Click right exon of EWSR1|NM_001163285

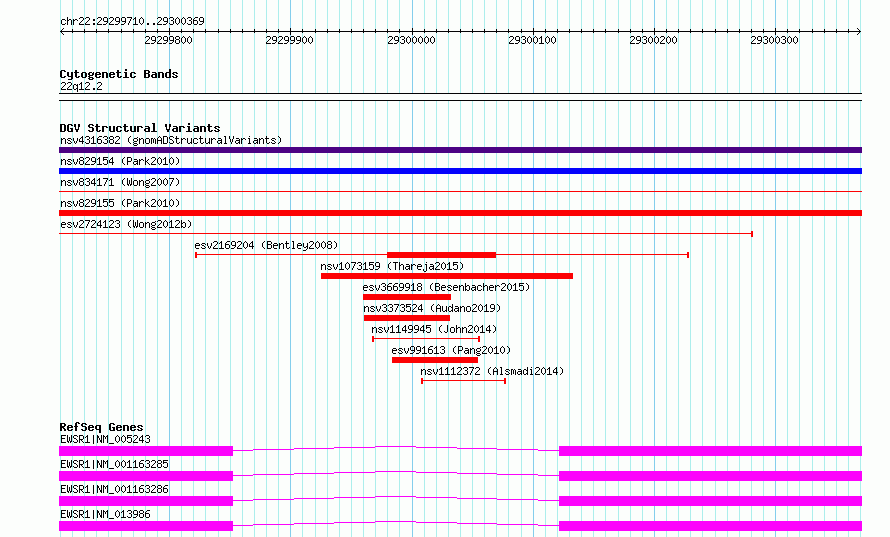pyautogui.click(x=711, y=476)
